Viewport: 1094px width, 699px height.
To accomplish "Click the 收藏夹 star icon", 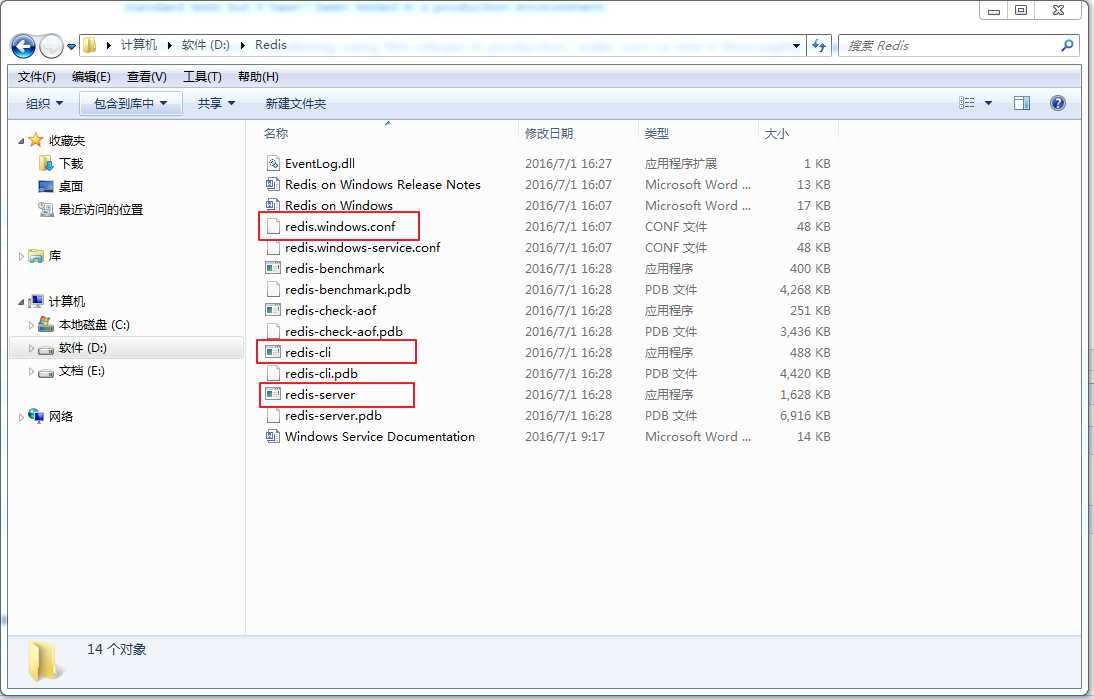I will (36, 140).
